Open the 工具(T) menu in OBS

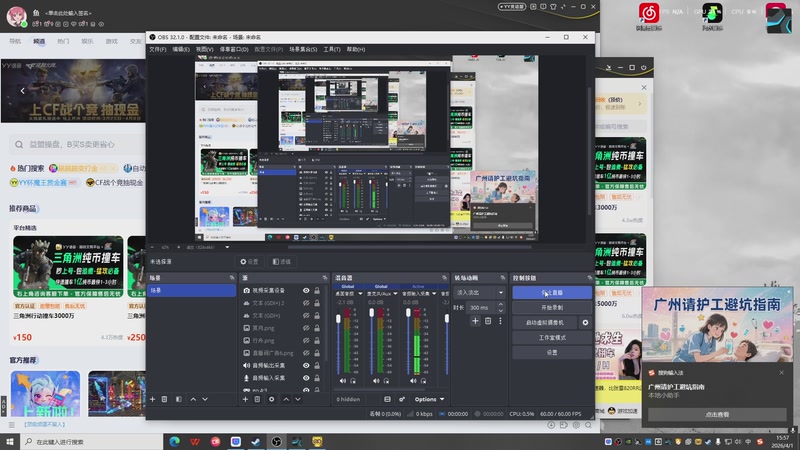(332, 49)
